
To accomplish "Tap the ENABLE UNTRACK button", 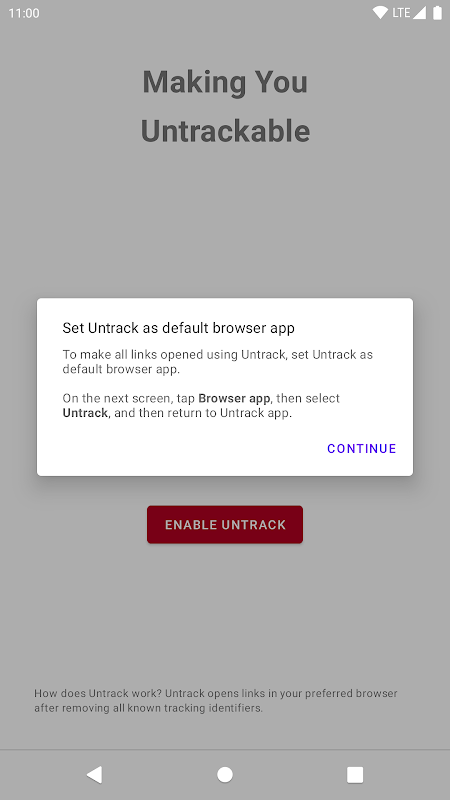I will pyautogui.click(x=225, y=524).
